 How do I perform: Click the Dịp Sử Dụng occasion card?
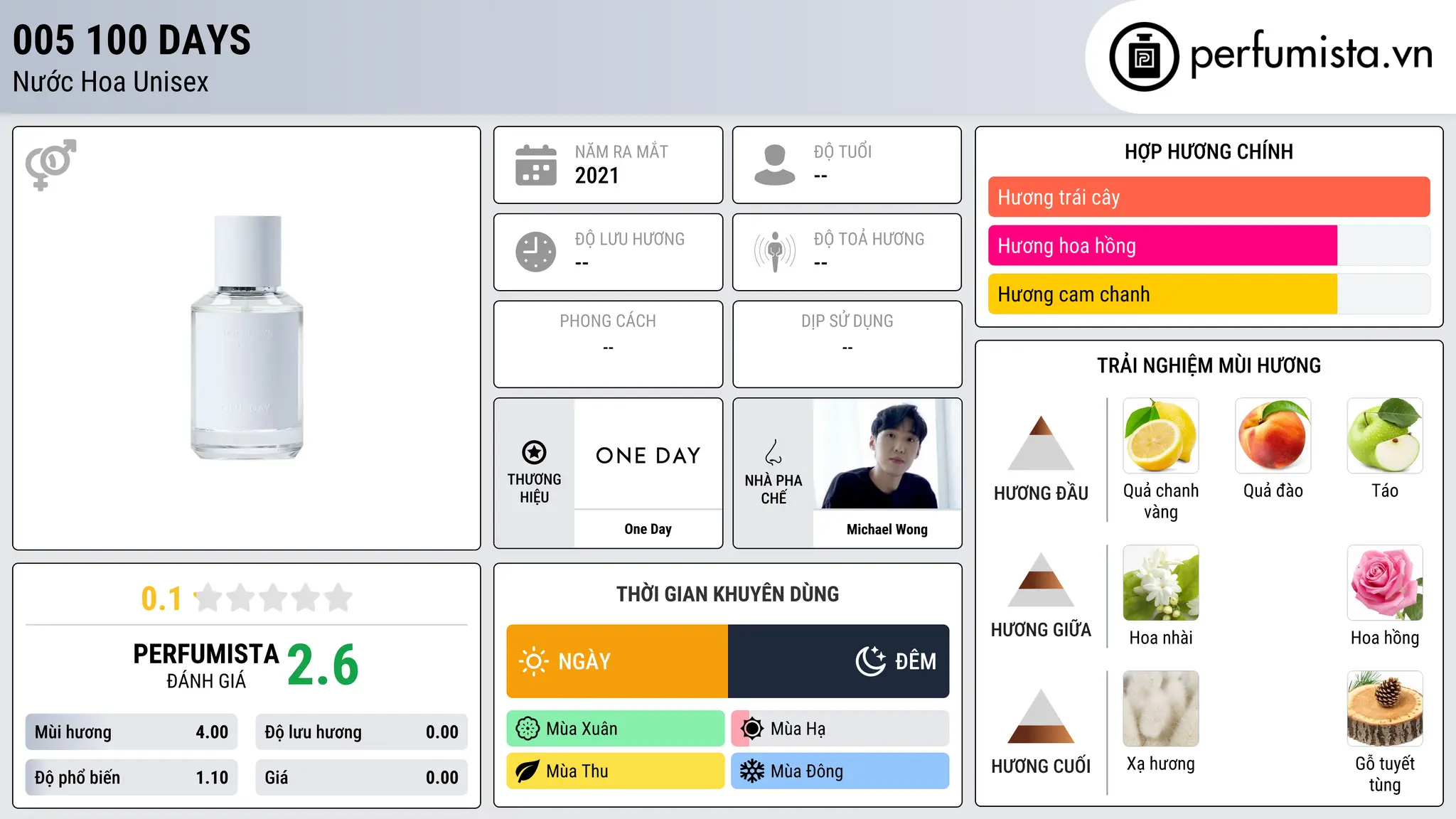(x=847, y=344)
